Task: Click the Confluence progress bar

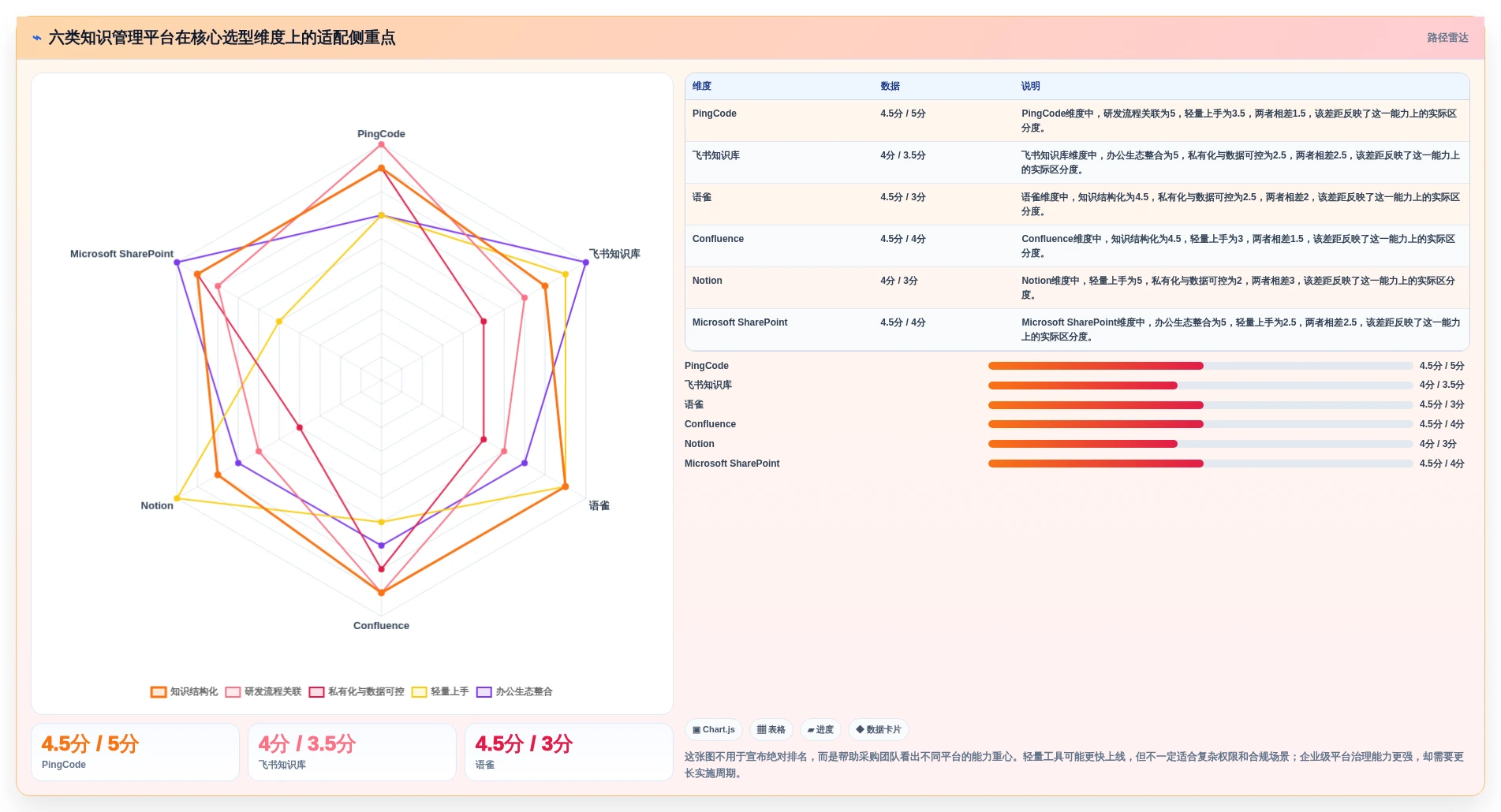Action: pyautogui.click(x=1200, y=424)
